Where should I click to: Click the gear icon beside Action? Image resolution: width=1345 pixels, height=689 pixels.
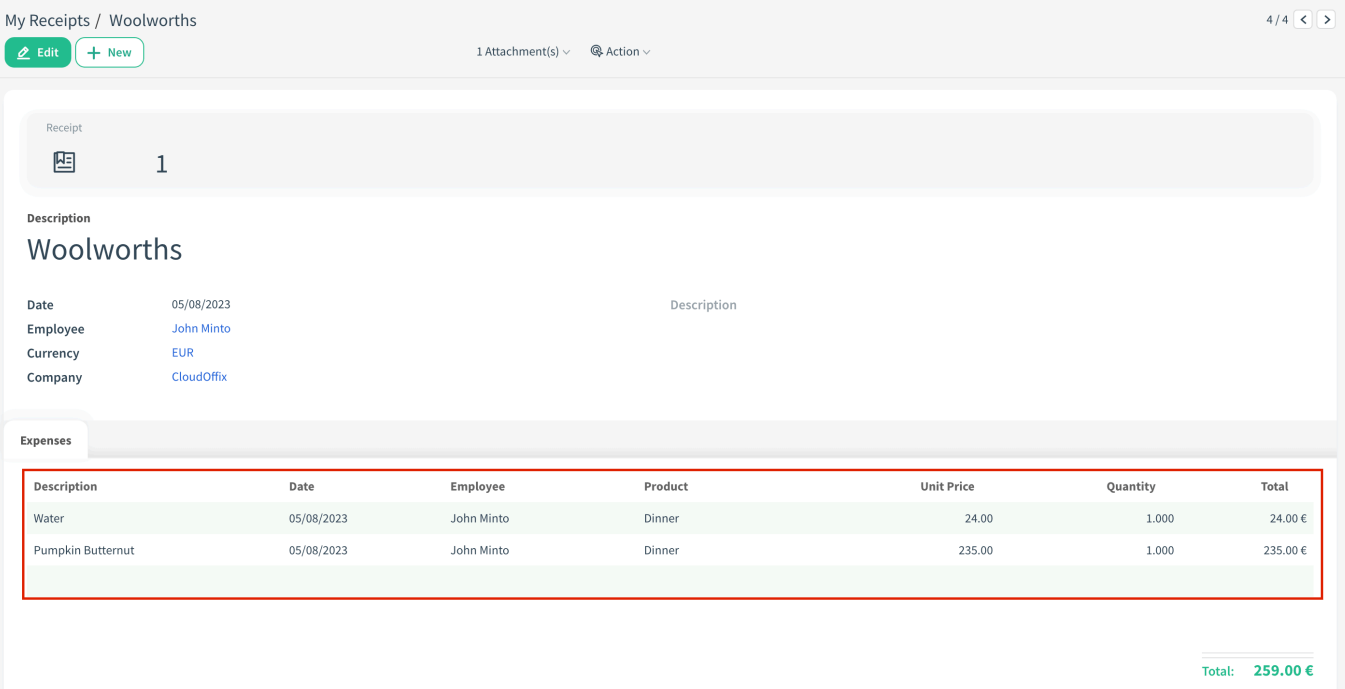tap(596, 51)
